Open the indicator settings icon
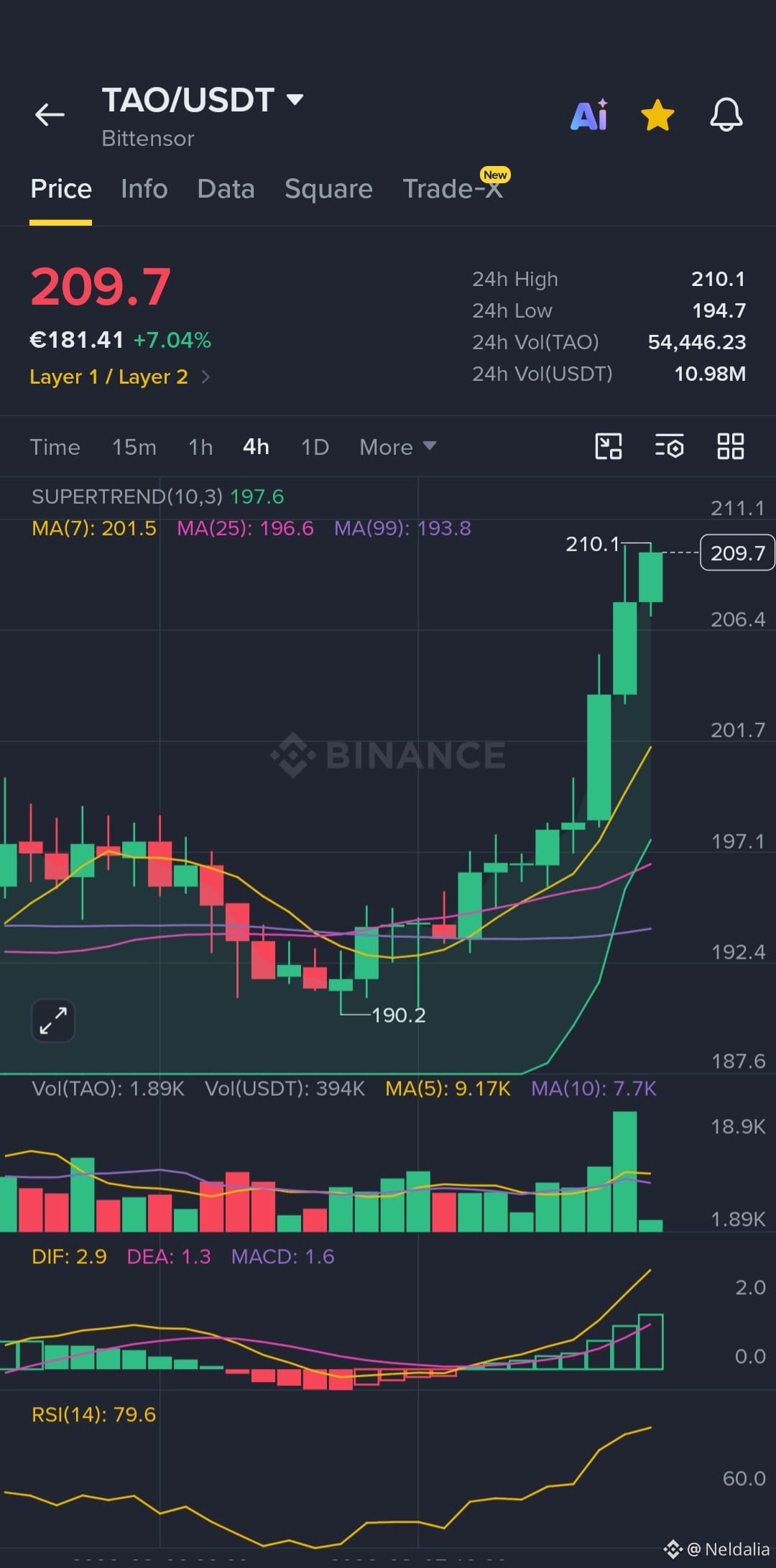 (x=669, y=446)
